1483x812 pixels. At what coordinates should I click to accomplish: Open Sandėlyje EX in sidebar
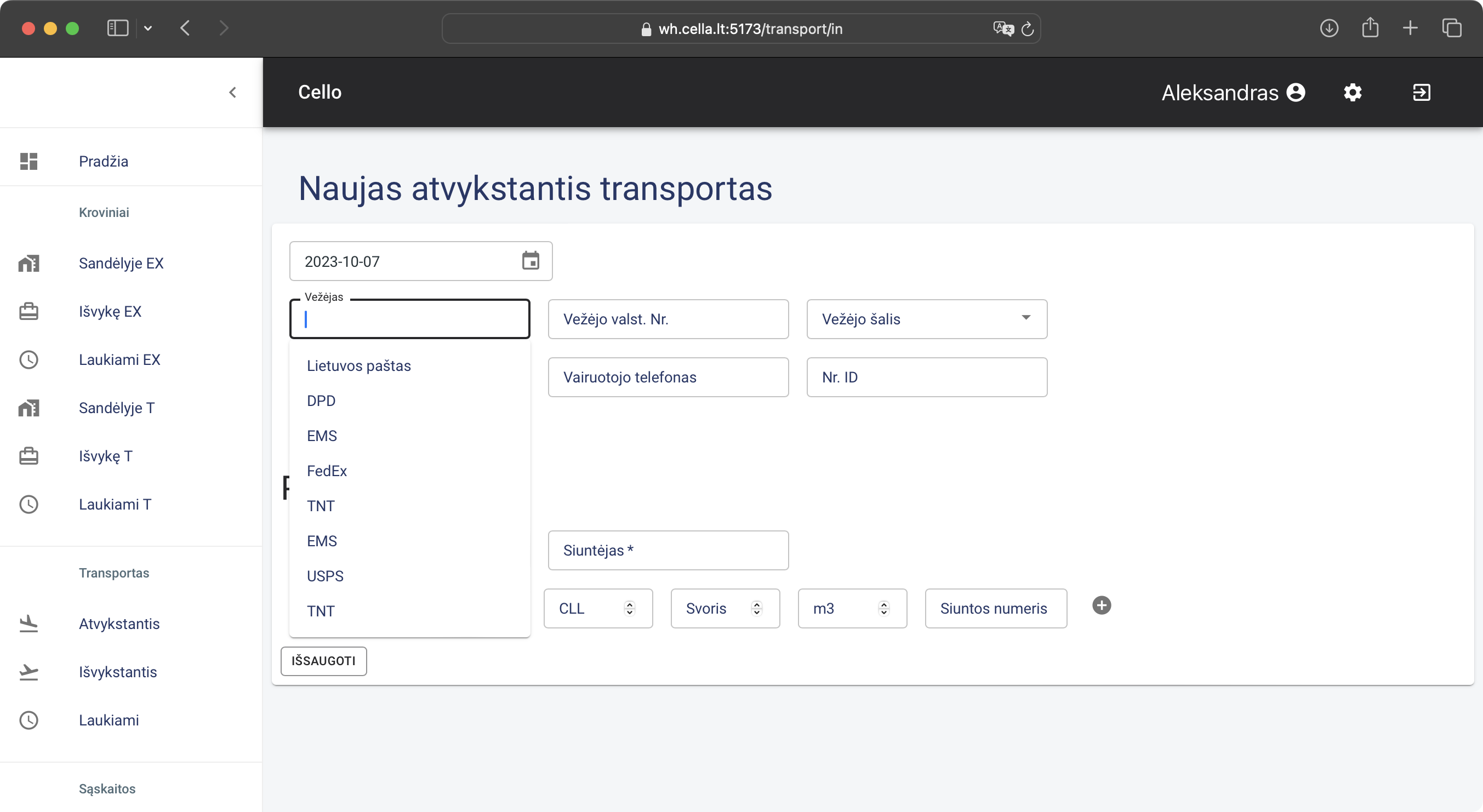121,263
